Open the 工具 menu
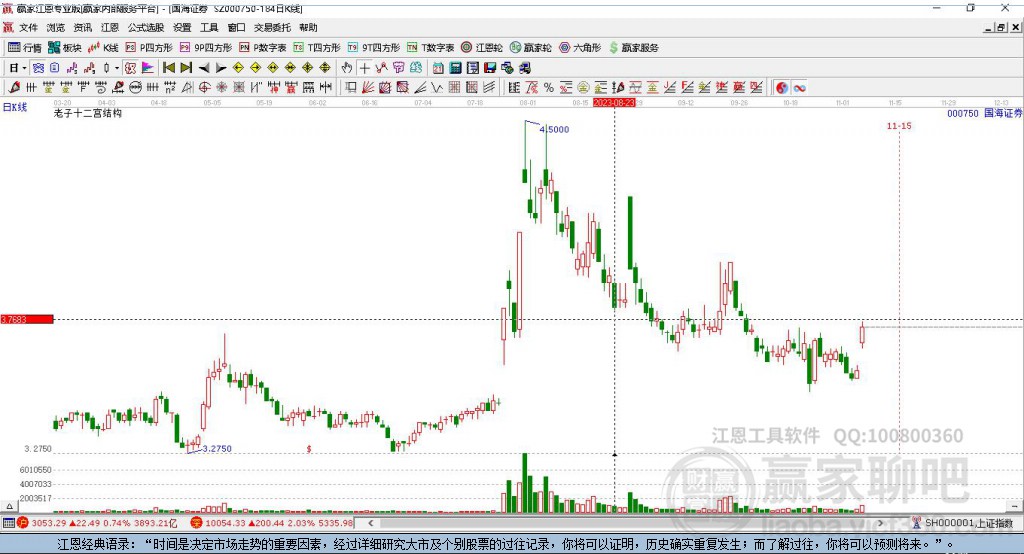The image size is (1024, 554). point(209,27)
